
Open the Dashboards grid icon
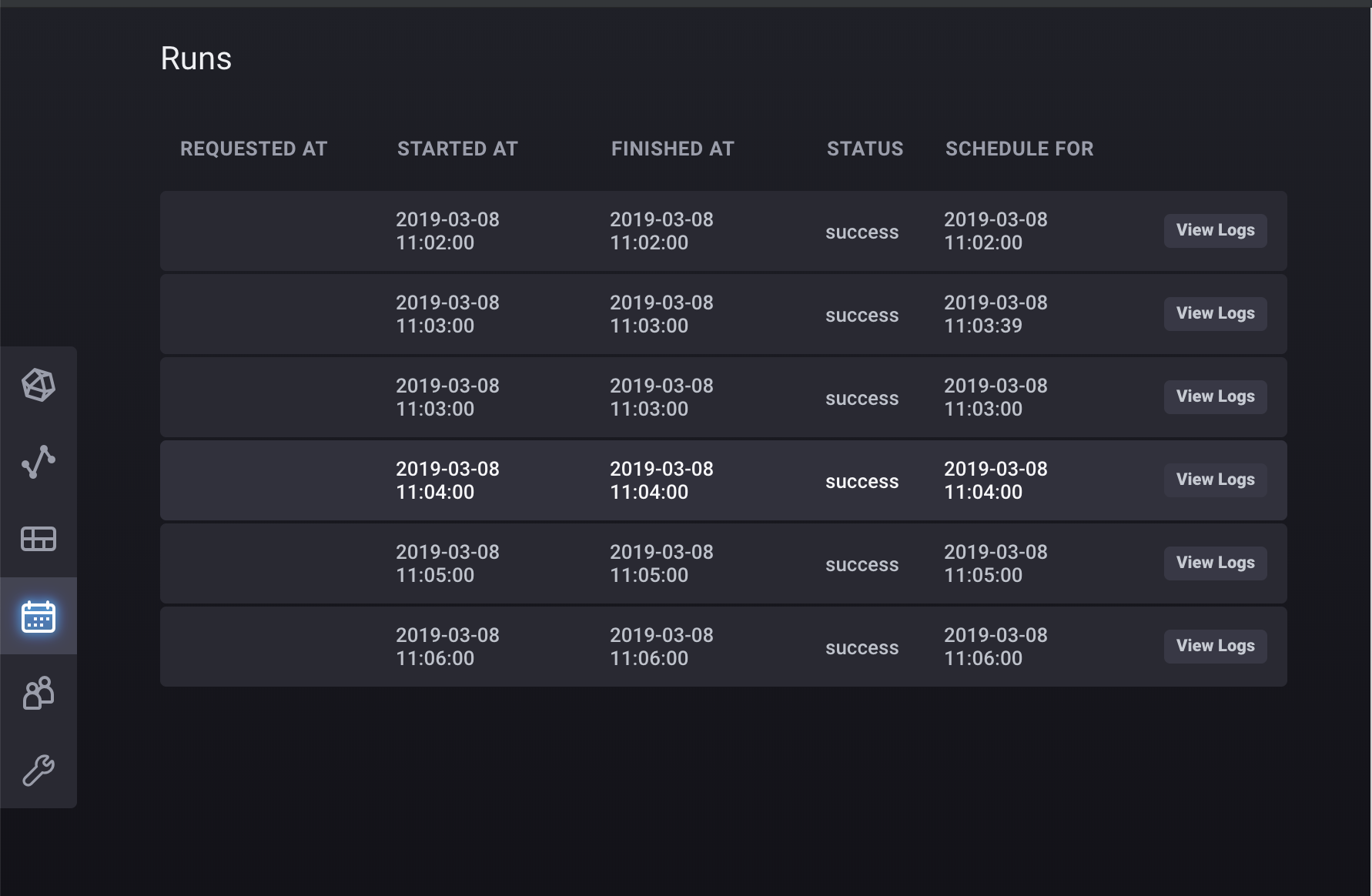38,539
